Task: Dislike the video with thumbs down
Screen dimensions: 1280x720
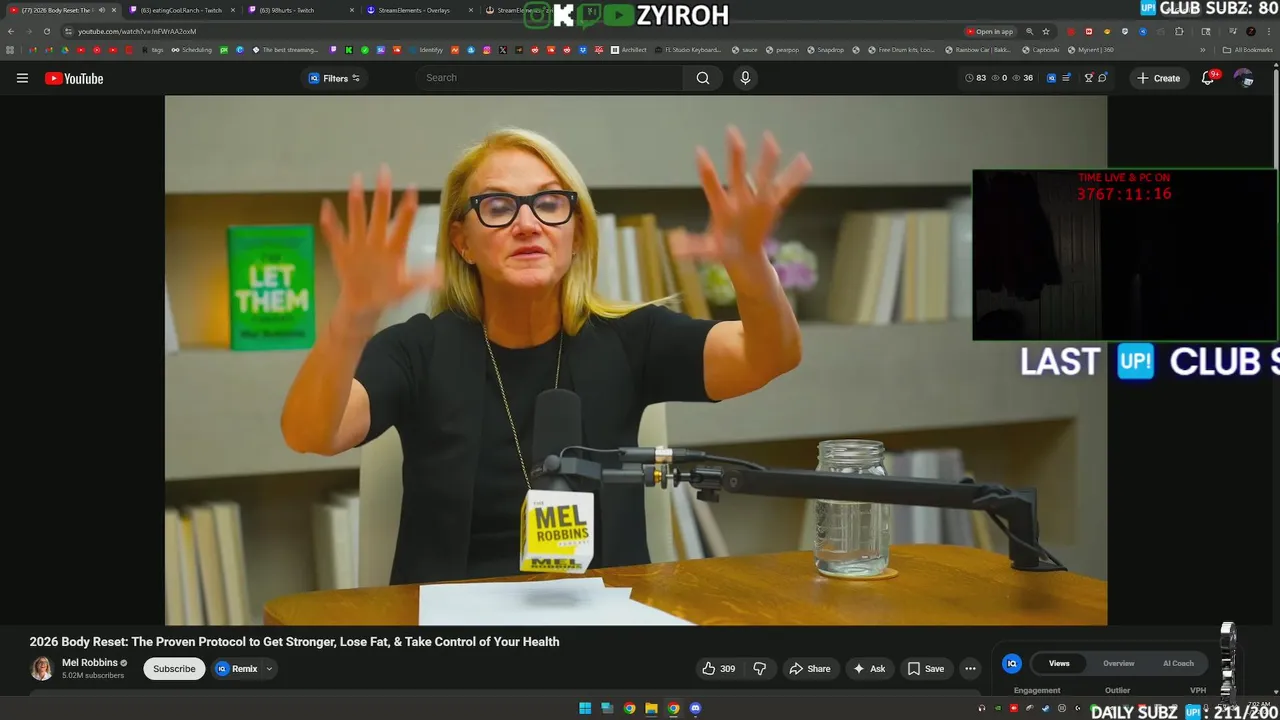Action: click(x=760, y=669)
